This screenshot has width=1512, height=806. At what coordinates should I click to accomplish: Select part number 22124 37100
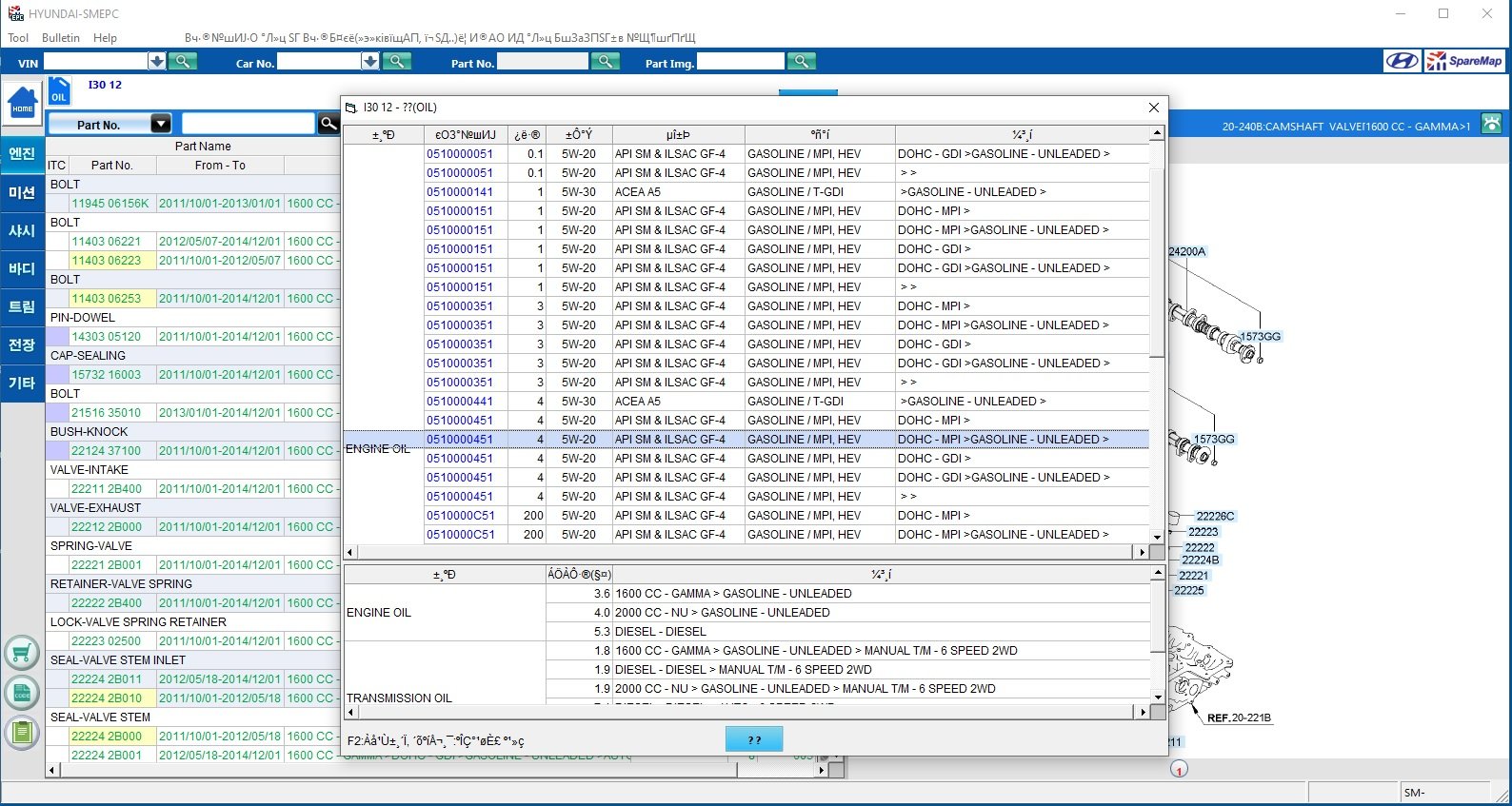(x=106, y=451)
